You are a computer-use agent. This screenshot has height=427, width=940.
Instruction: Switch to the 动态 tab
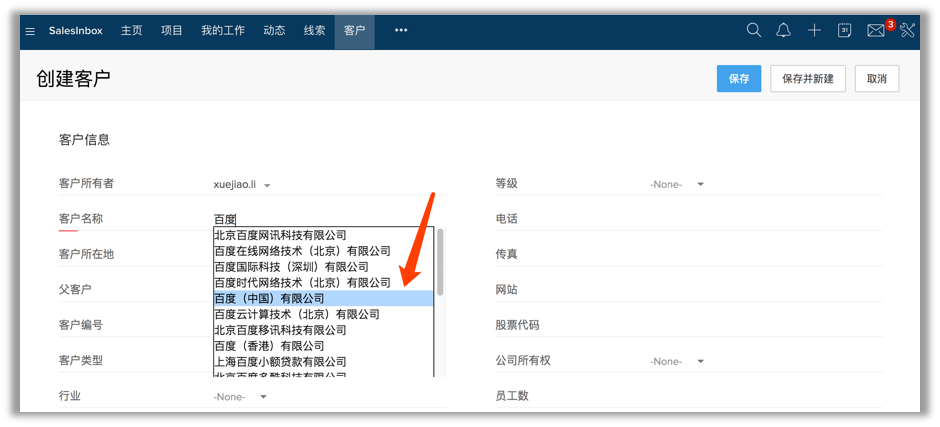point(274,31)
